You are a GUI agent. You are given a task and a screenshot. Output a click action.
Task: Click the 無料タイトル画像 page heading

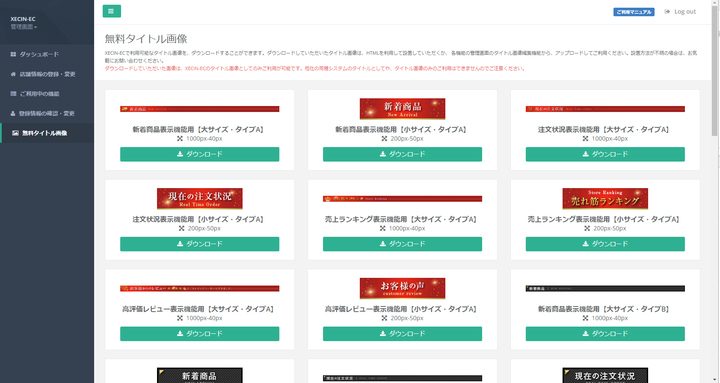(146, 39)
